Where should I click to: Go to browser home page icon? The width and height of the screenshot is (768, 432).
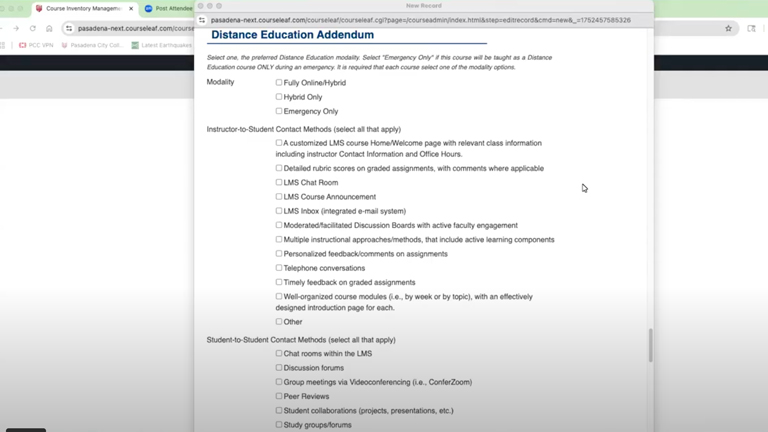49,28
